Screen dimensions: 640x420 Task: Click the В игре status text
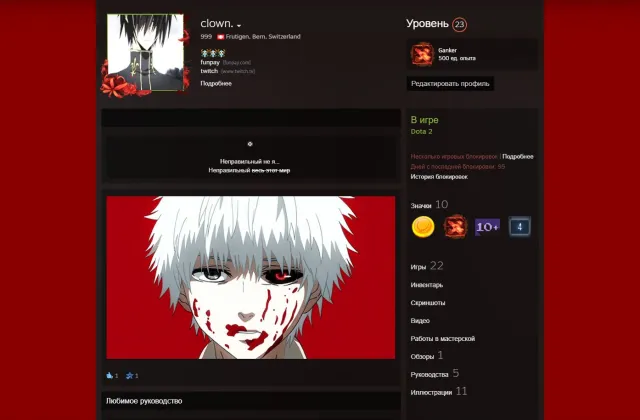tap(424, 120)
